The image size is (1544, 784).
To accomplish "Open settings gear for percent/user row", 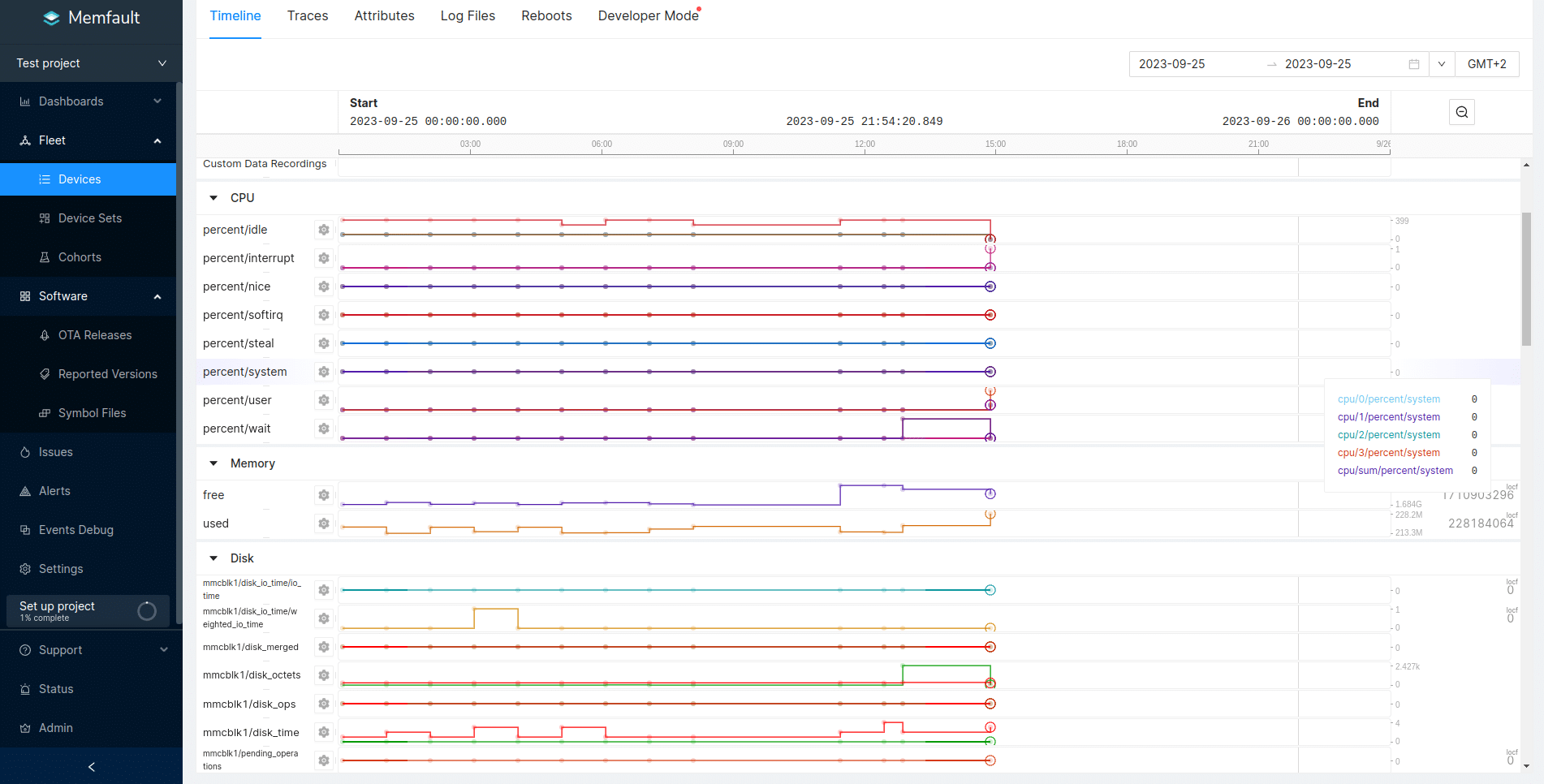I will tap(324, 400).
